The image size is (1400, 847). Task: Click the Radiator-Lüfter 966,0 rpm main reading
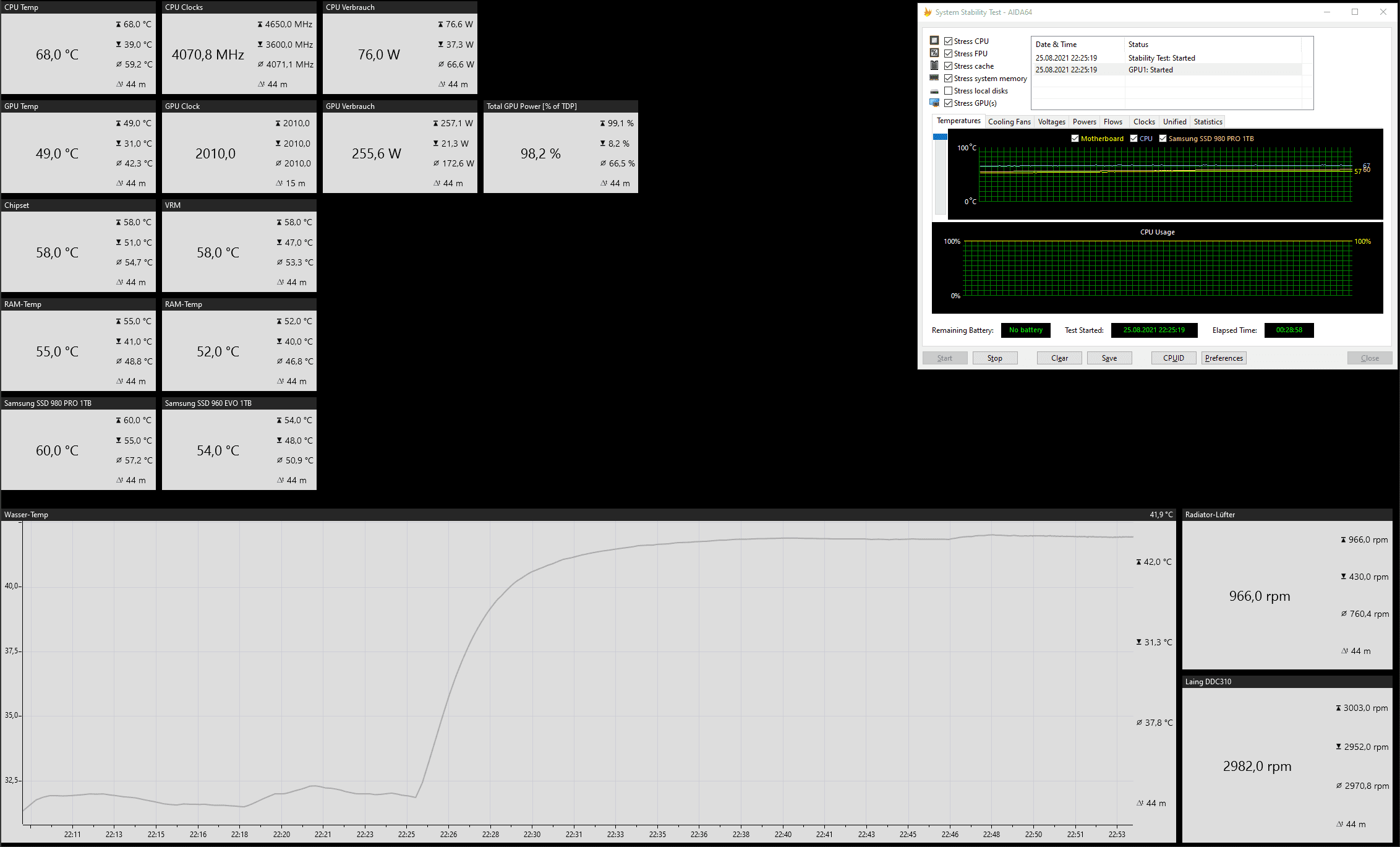click(1260, 596)
